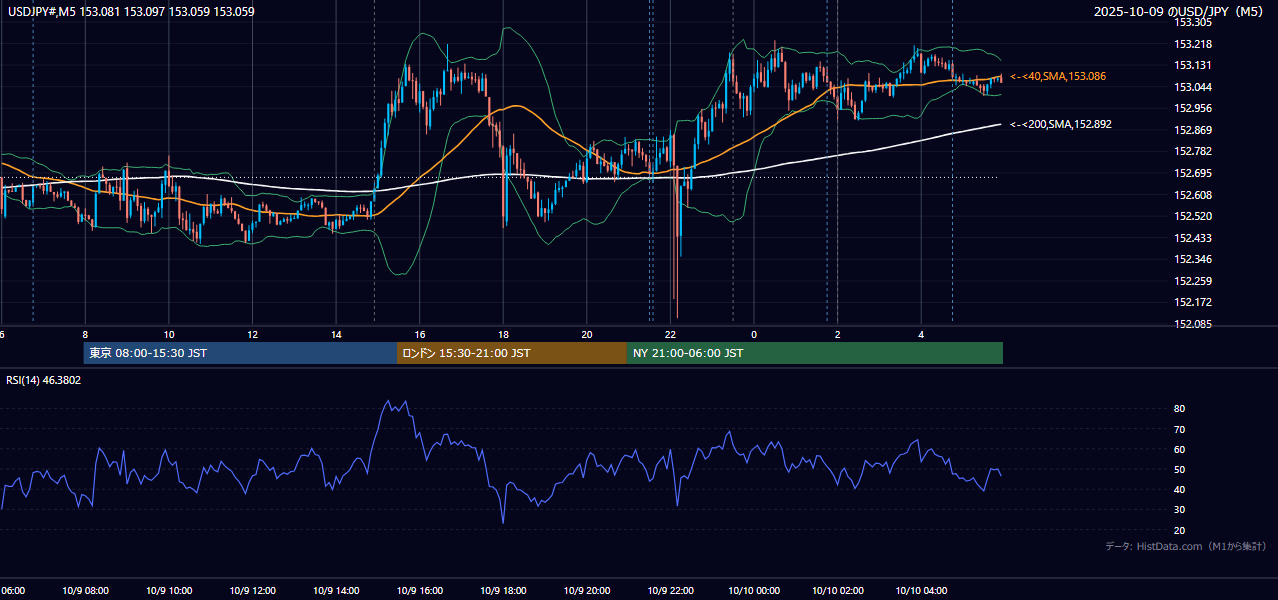
Task: Select the Tokyo 08:00-15:30 JST session bar
Action: point(240,353)
